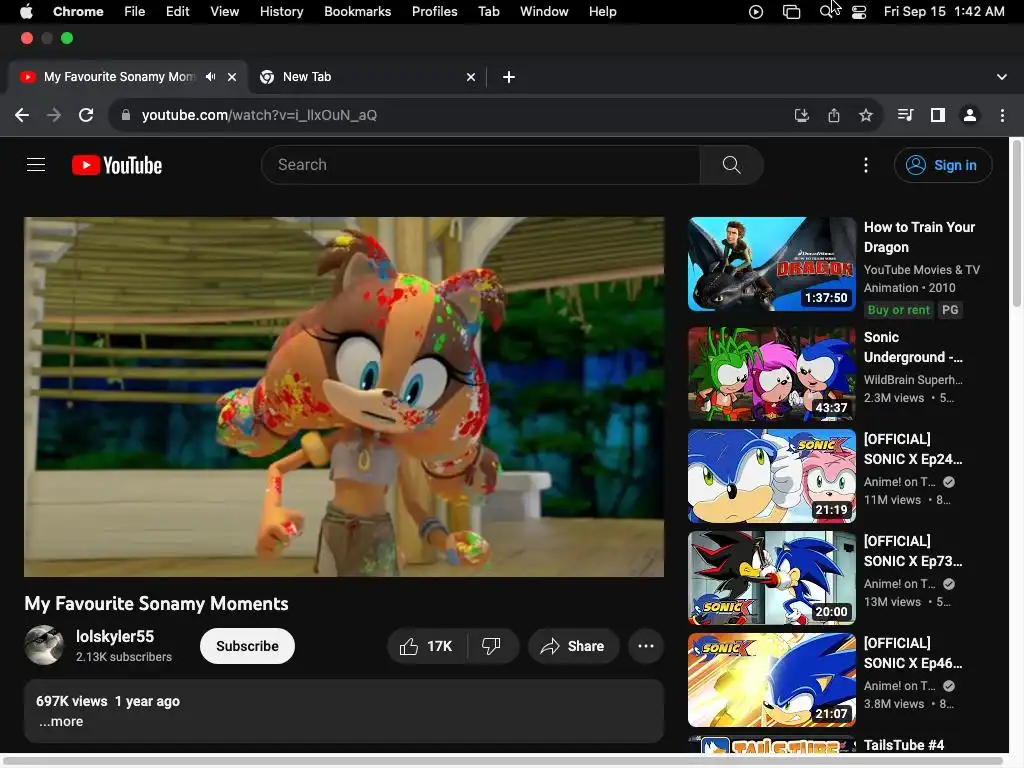1024x768 pixels.
Task: Close the New Tab tab
Action: (471, 77)
